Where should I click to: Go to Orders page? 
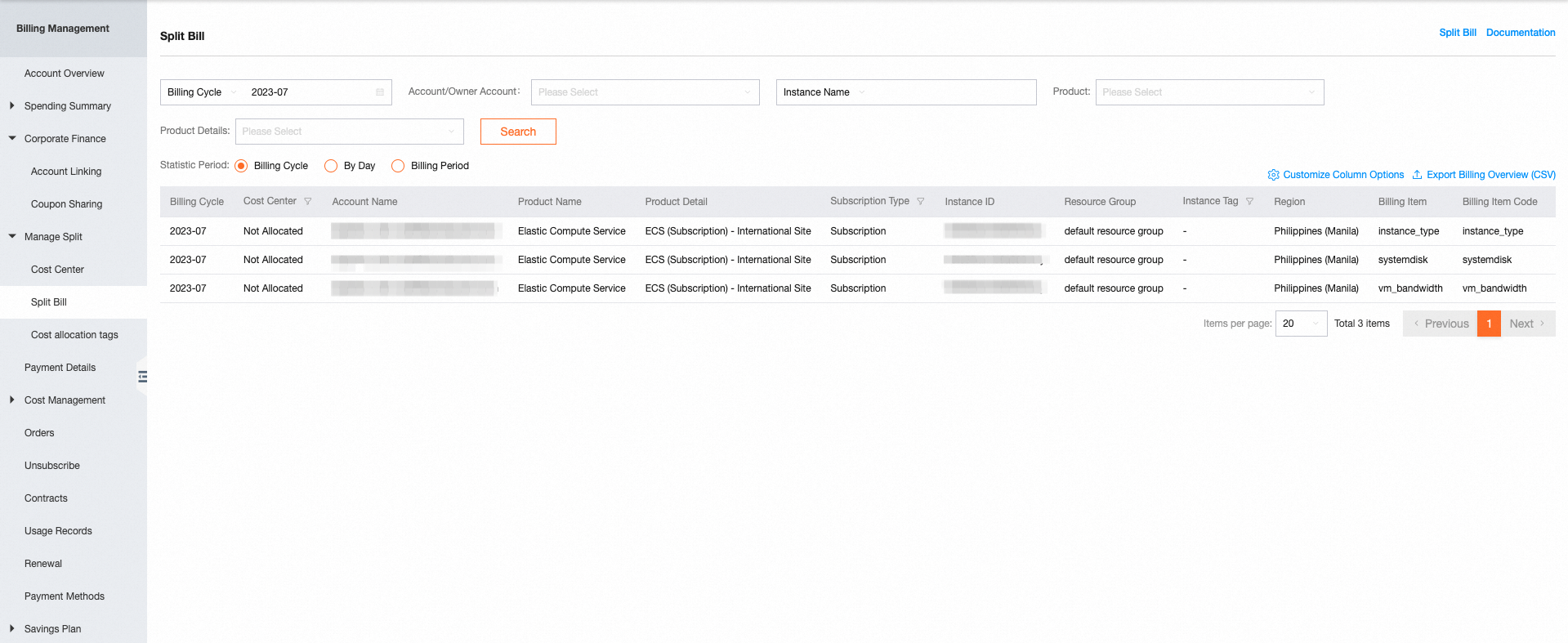click(x=39, y=433)
